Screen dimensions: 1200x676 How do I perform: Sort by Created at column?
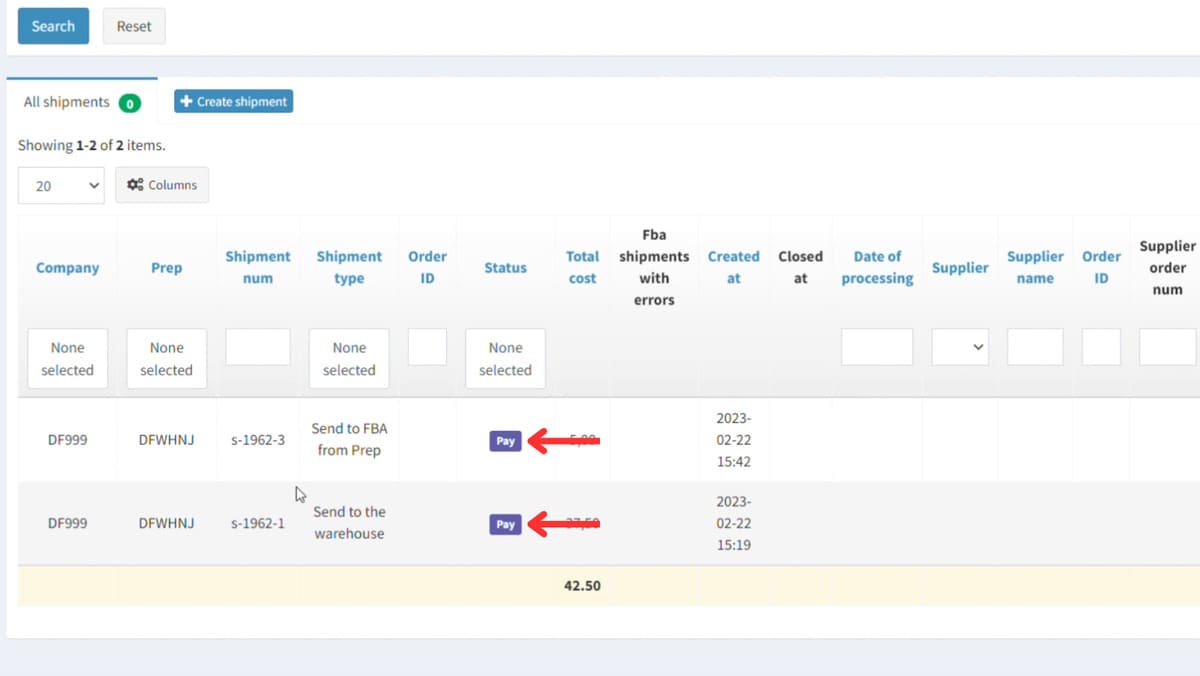click(x=733, y=267)
